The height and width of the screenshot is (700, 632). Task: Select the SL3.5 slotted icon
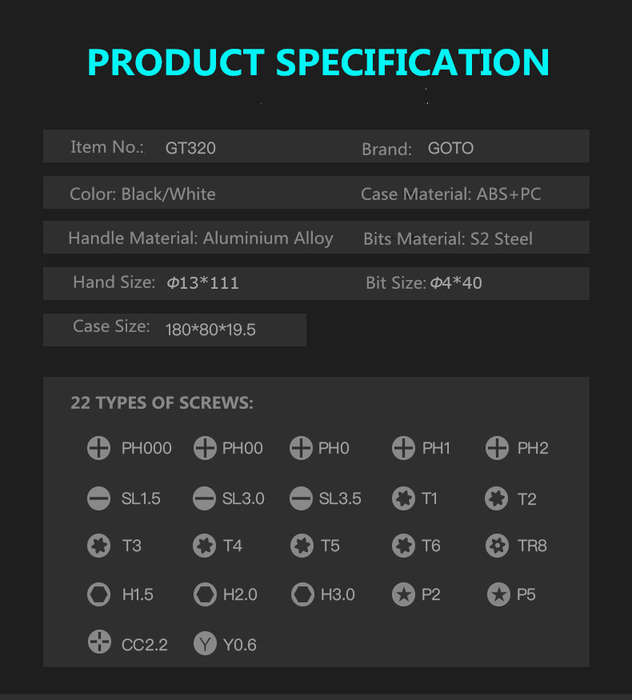(301, 498)
